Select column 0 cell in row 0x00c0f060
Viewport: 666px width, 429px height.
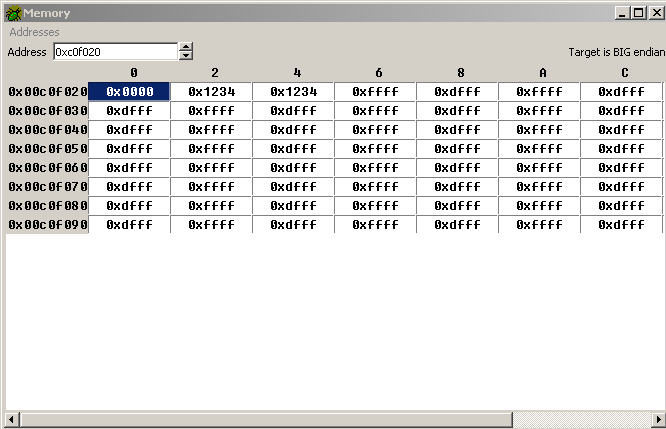tap(129, 167)
